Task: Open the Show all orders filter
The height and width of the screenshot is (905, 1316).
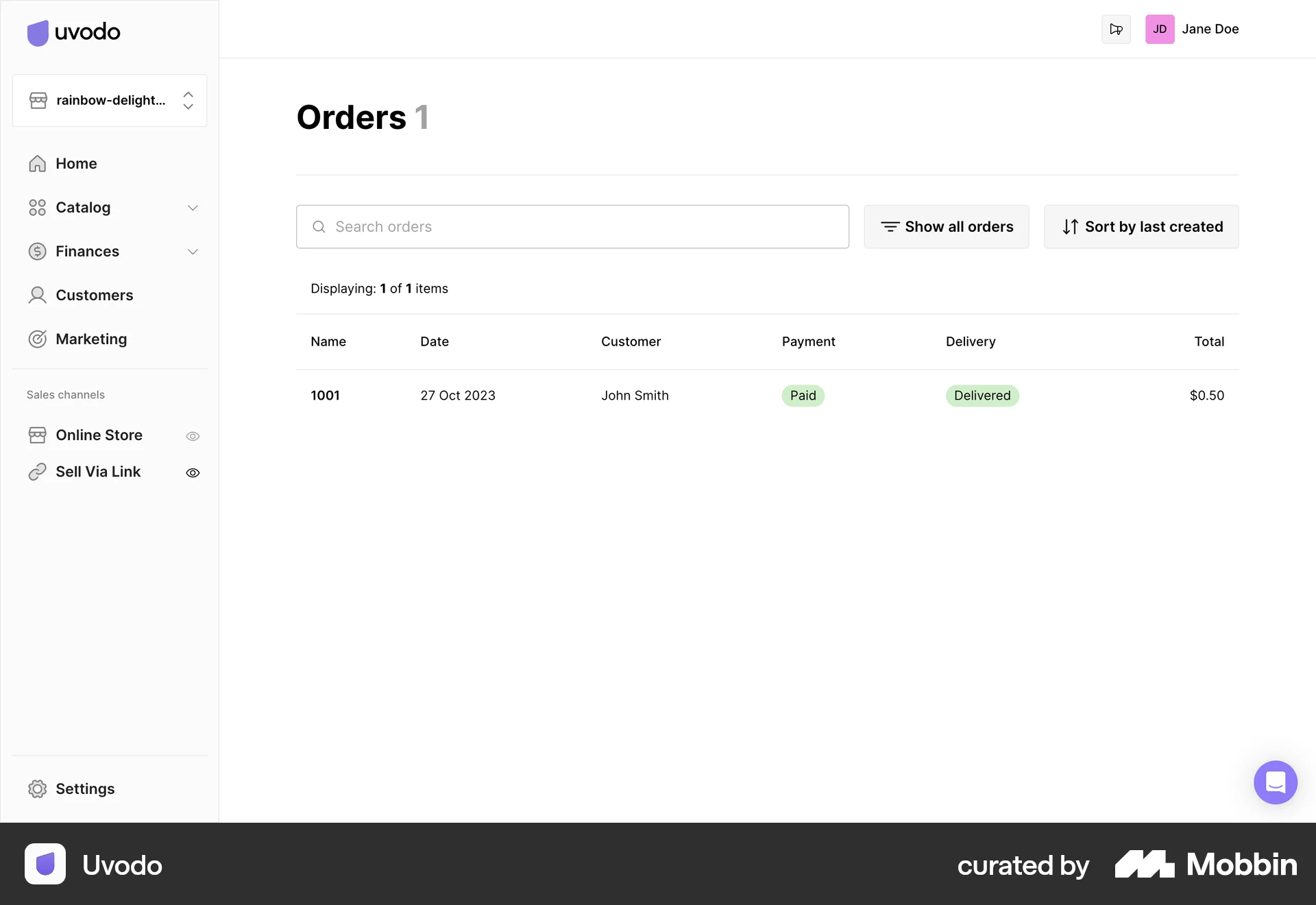Action: (x=946, y=226)
